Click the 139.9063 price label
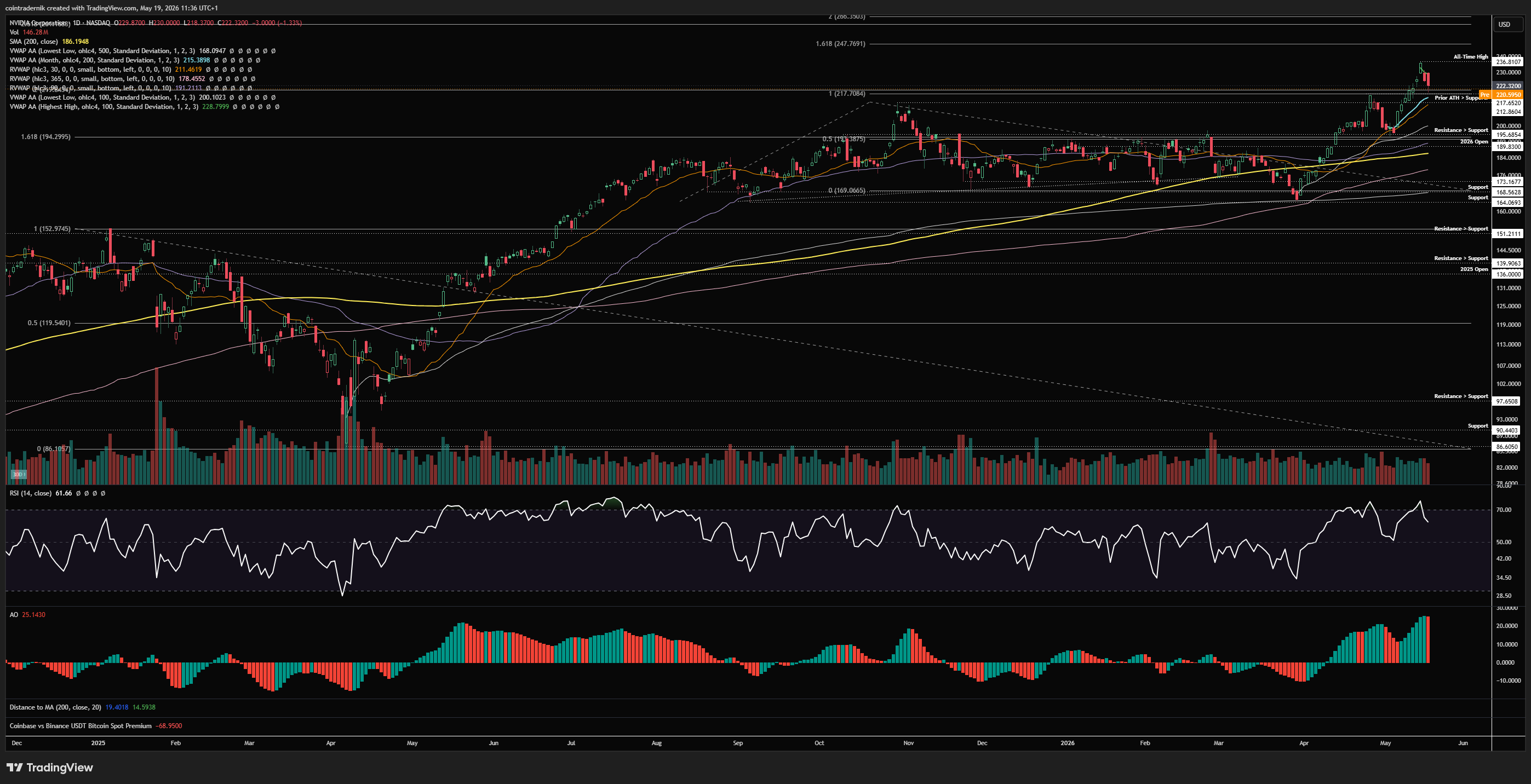The image size is (1531, 784). [1509, 263]
